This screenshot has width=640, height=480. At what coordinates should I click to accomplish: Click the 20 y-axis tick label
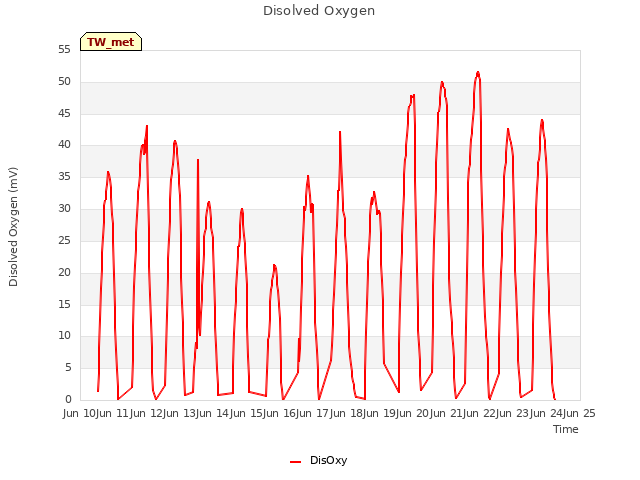(64, 272)
